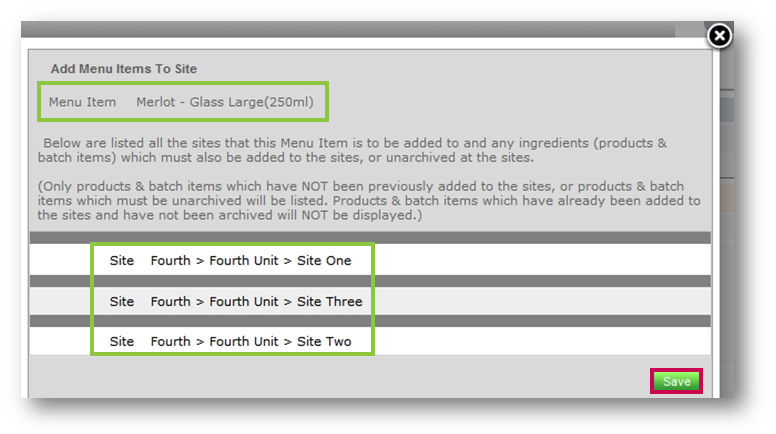
Task: Click the Site label beside Site Three path
Action: coord(122,301)
